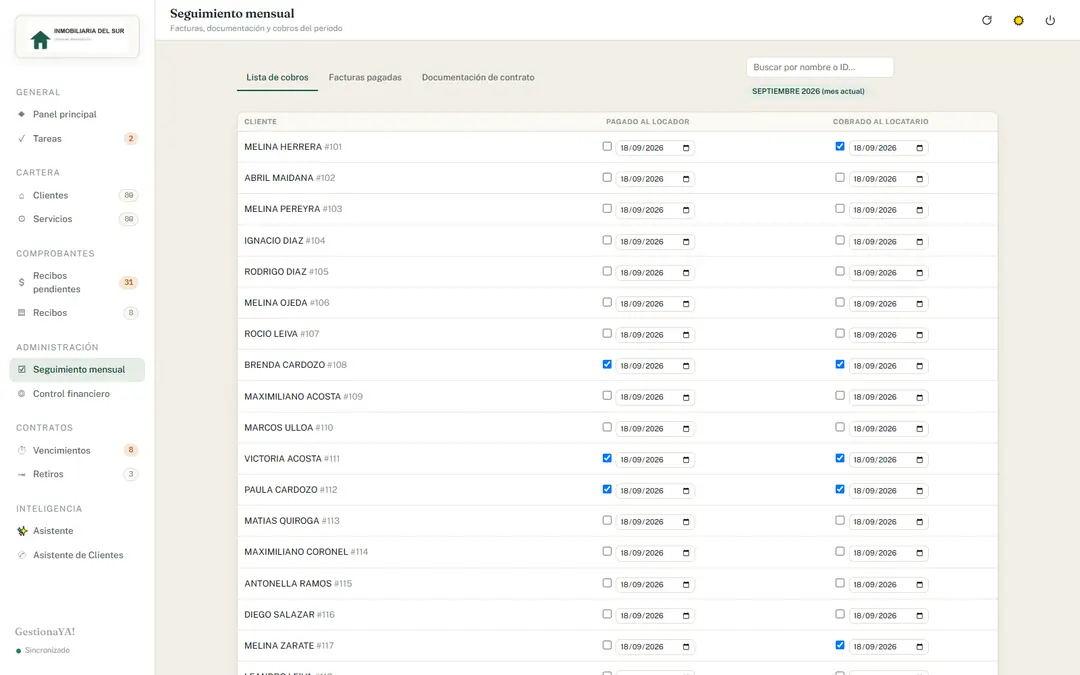Open Vencimientos in the sidebar
The width and height of the screenshot is (1080, 675).
[77, 450]
